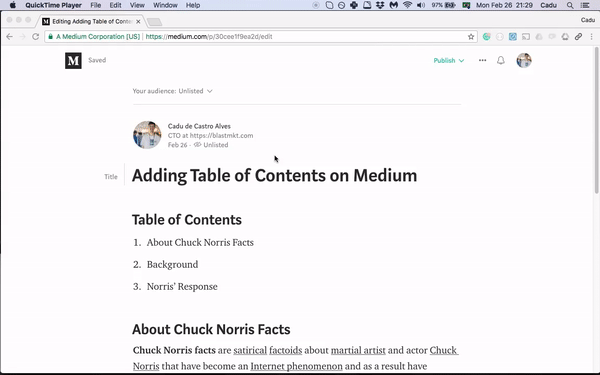Click list item 'About Chuck Norris Facts'

click(x=200, y=243)
